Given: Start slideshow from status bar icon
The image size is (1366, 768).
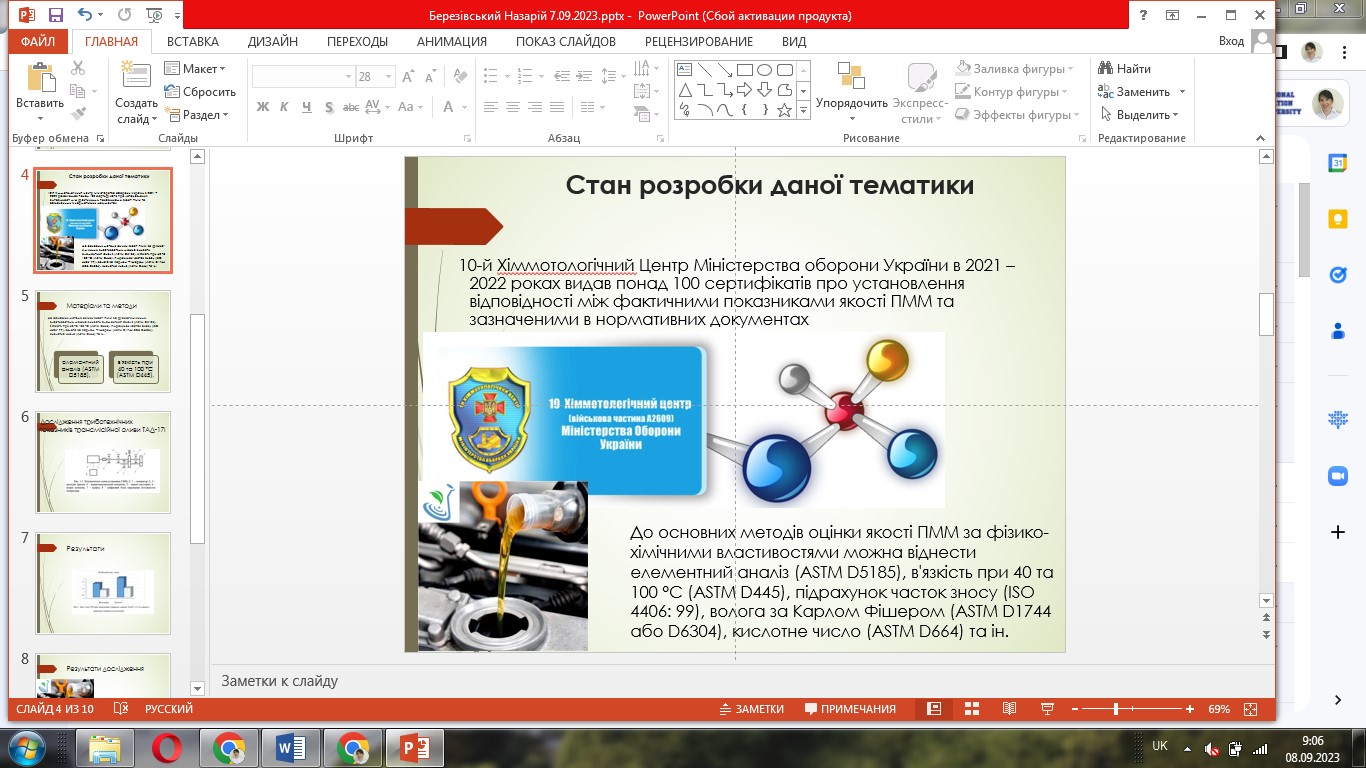Looking at the screenshot, I should point(1047,709).
